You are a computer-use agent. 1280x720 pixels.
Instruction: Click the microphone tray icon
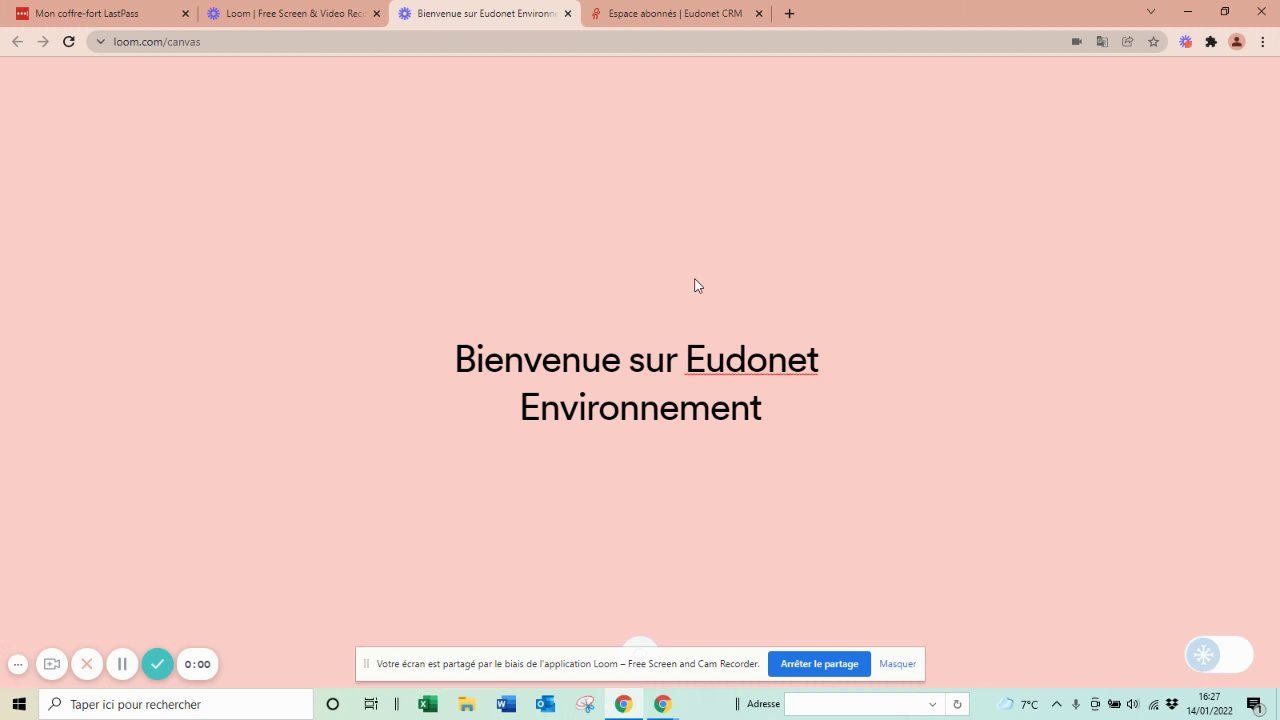1076,704
